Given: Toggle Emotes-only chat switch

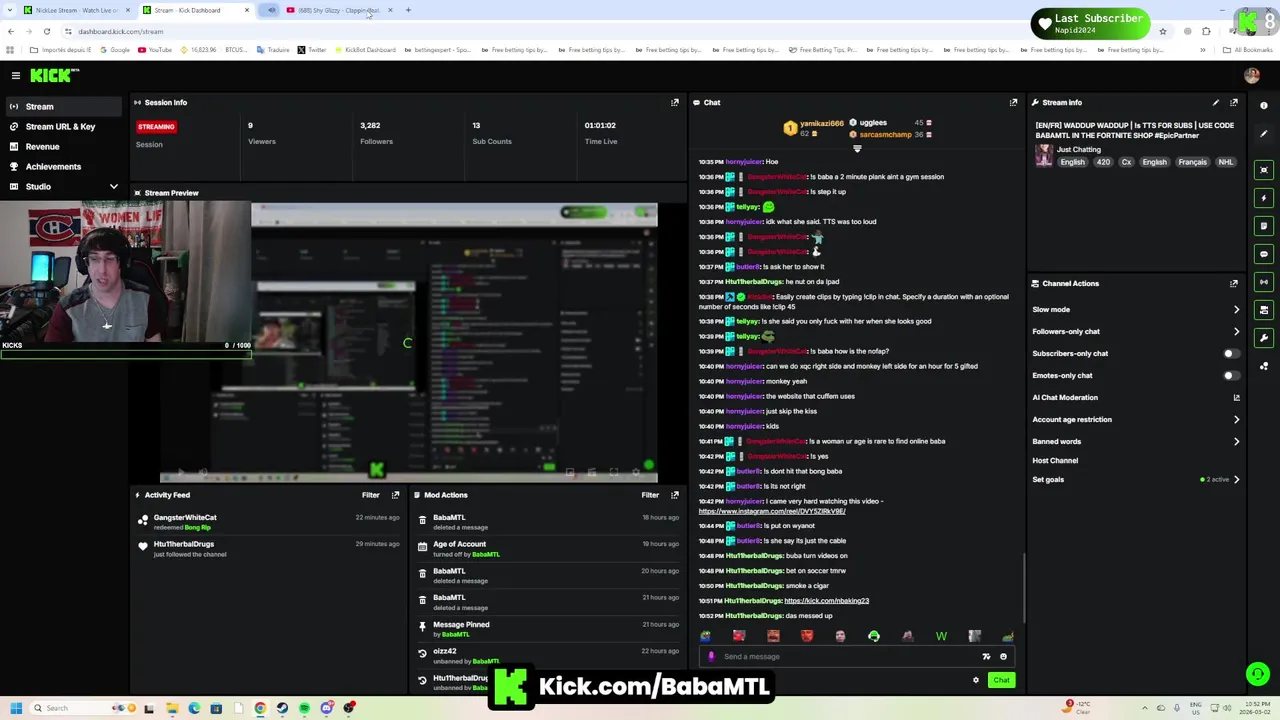Looking at the screenshot, I should (1231, 375).
